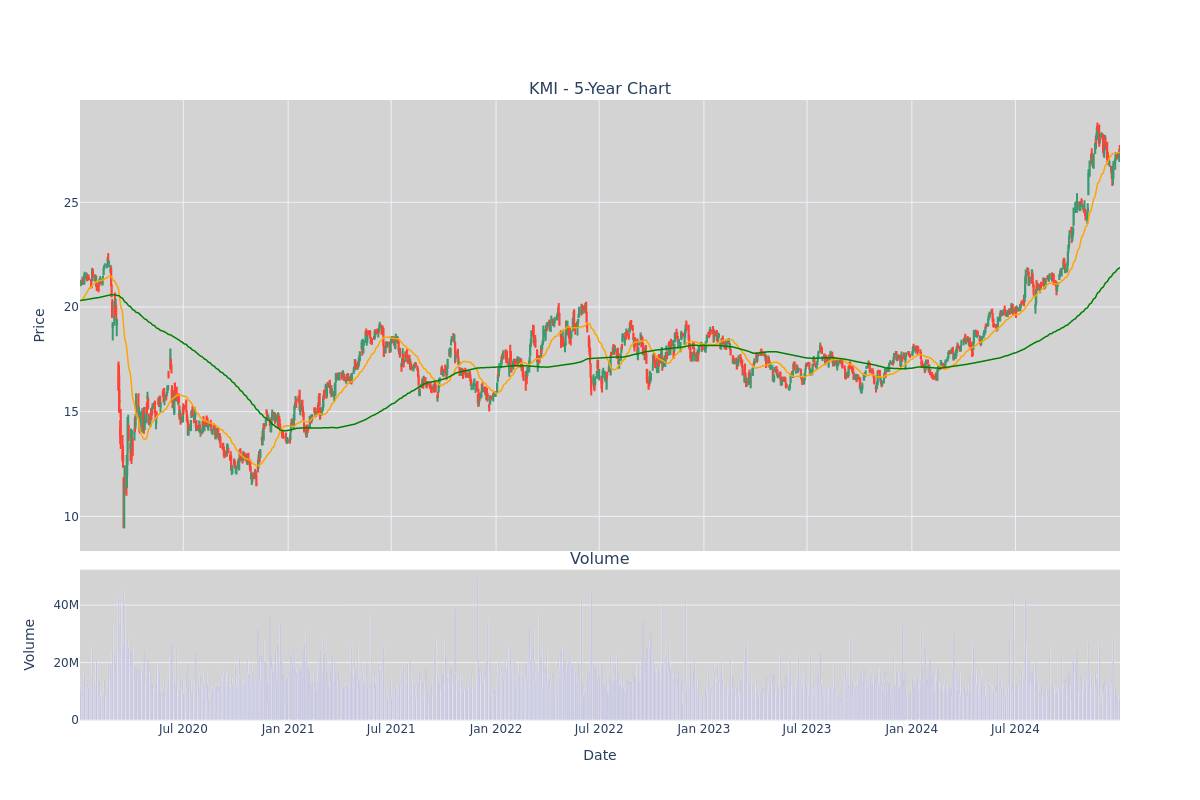Select the "Jul 2024" date tick label
Screen dimensions: 1200x800
click(x=1015, y=729)
